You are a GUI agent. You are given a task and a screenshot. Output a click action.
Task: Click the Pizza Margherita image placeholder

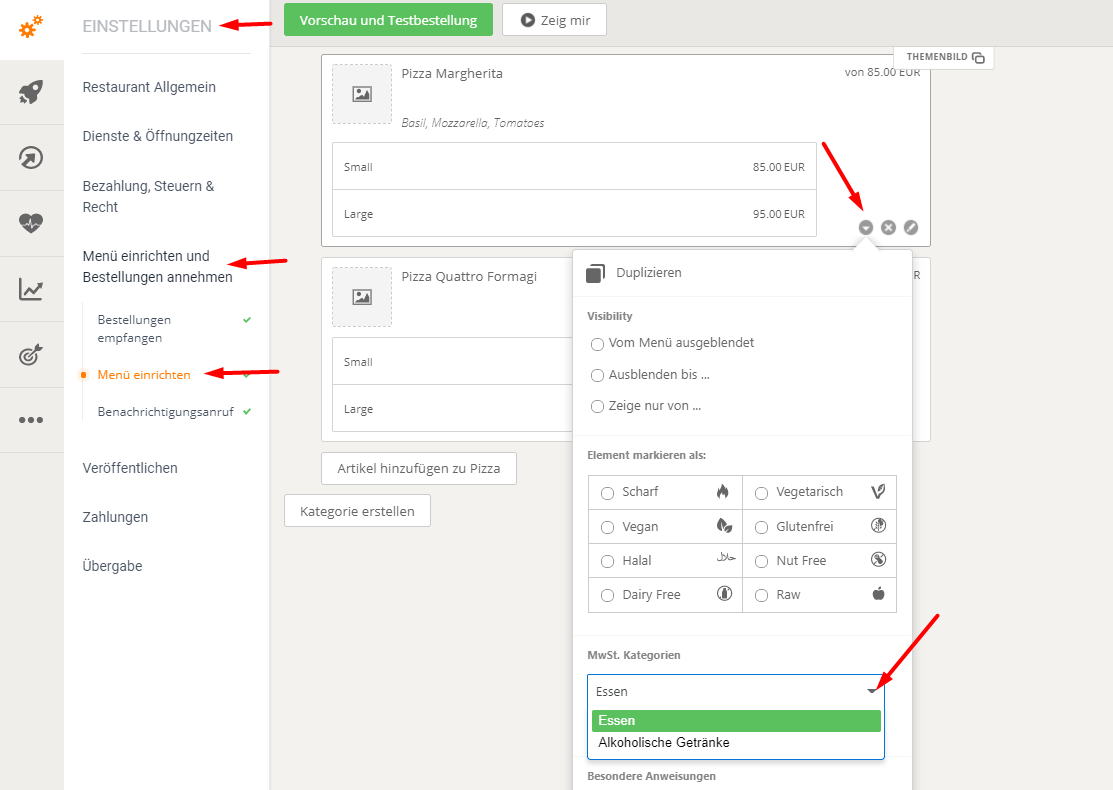coord(361,94)
